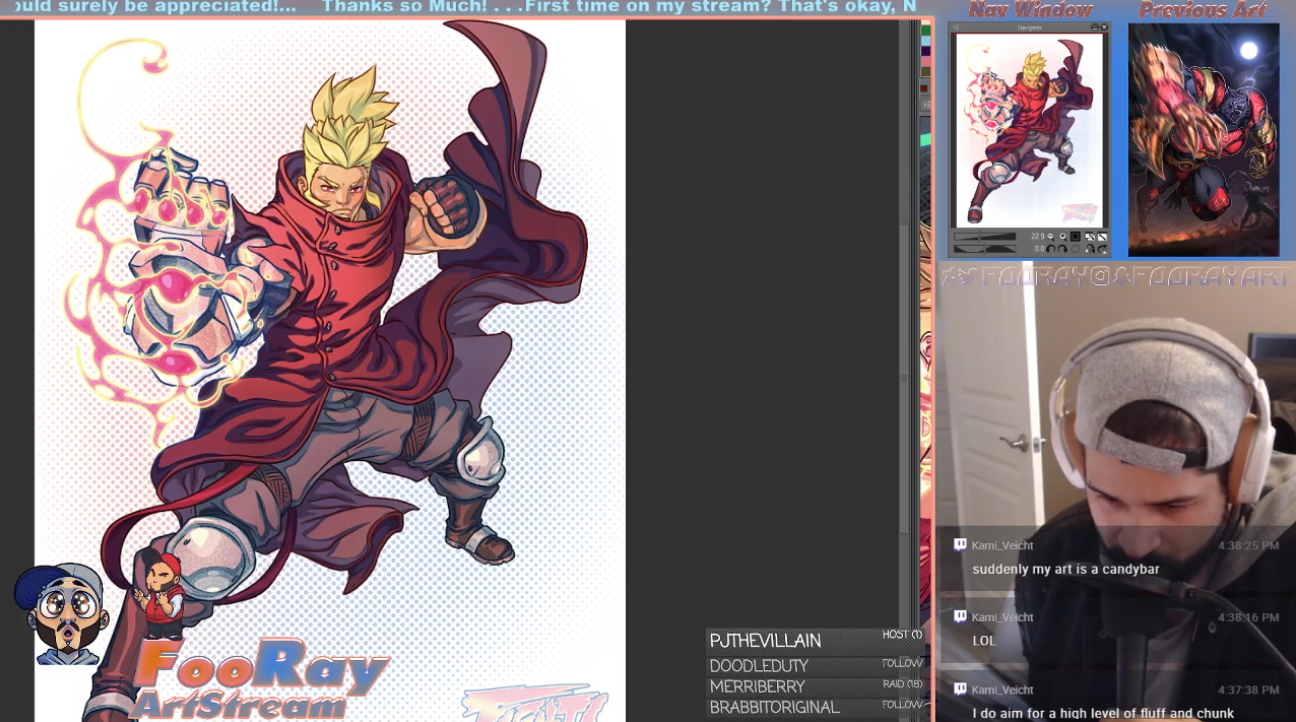The width and height of the screenshot is (1296, 722).
Task: Click rotate counterclockwise icon in Navigator
Action: point(1050,249)
